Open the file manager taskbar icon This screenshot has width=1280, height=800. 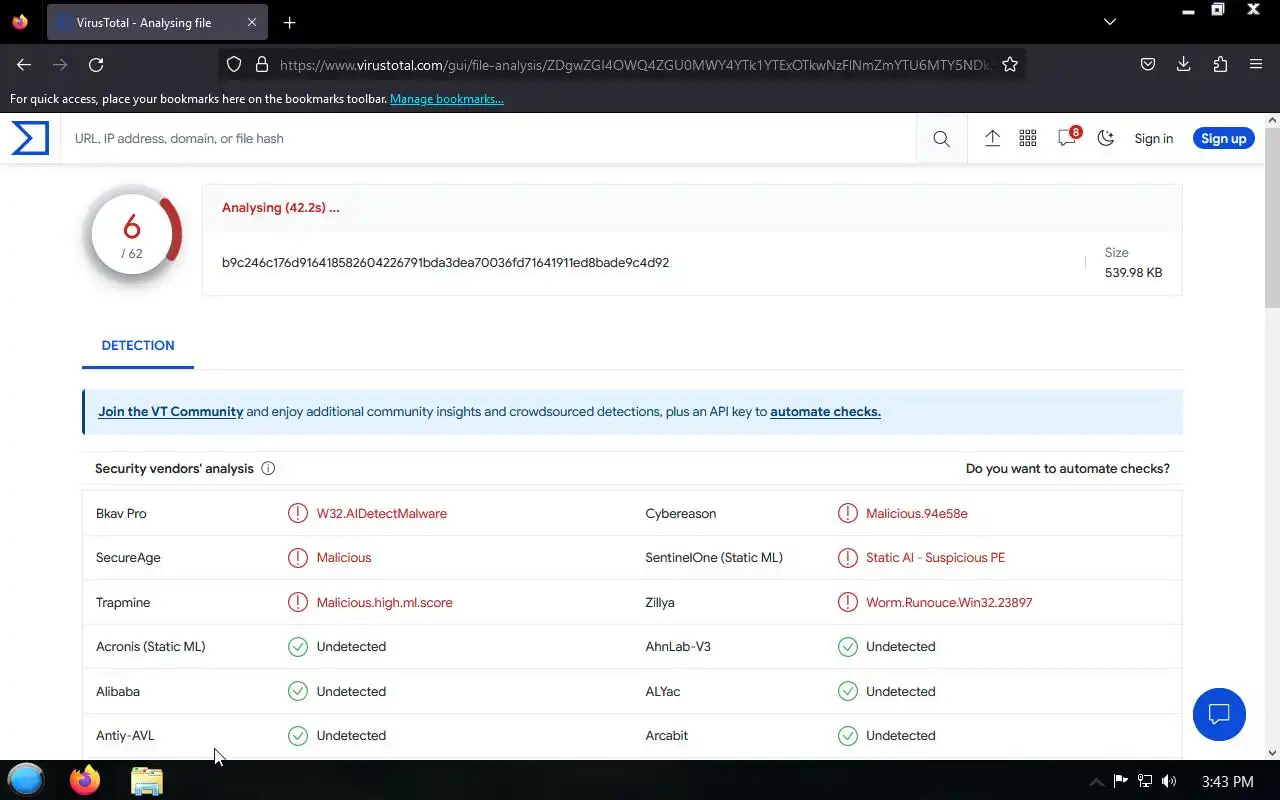point(147,781)
